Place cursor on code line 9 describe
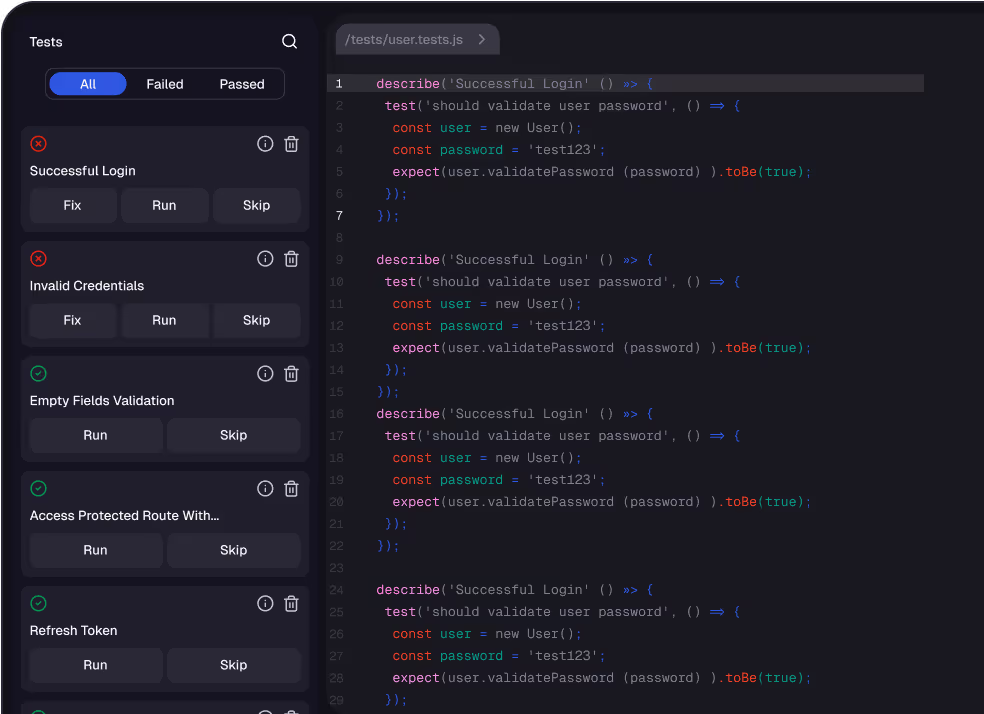 pos(515,259)
